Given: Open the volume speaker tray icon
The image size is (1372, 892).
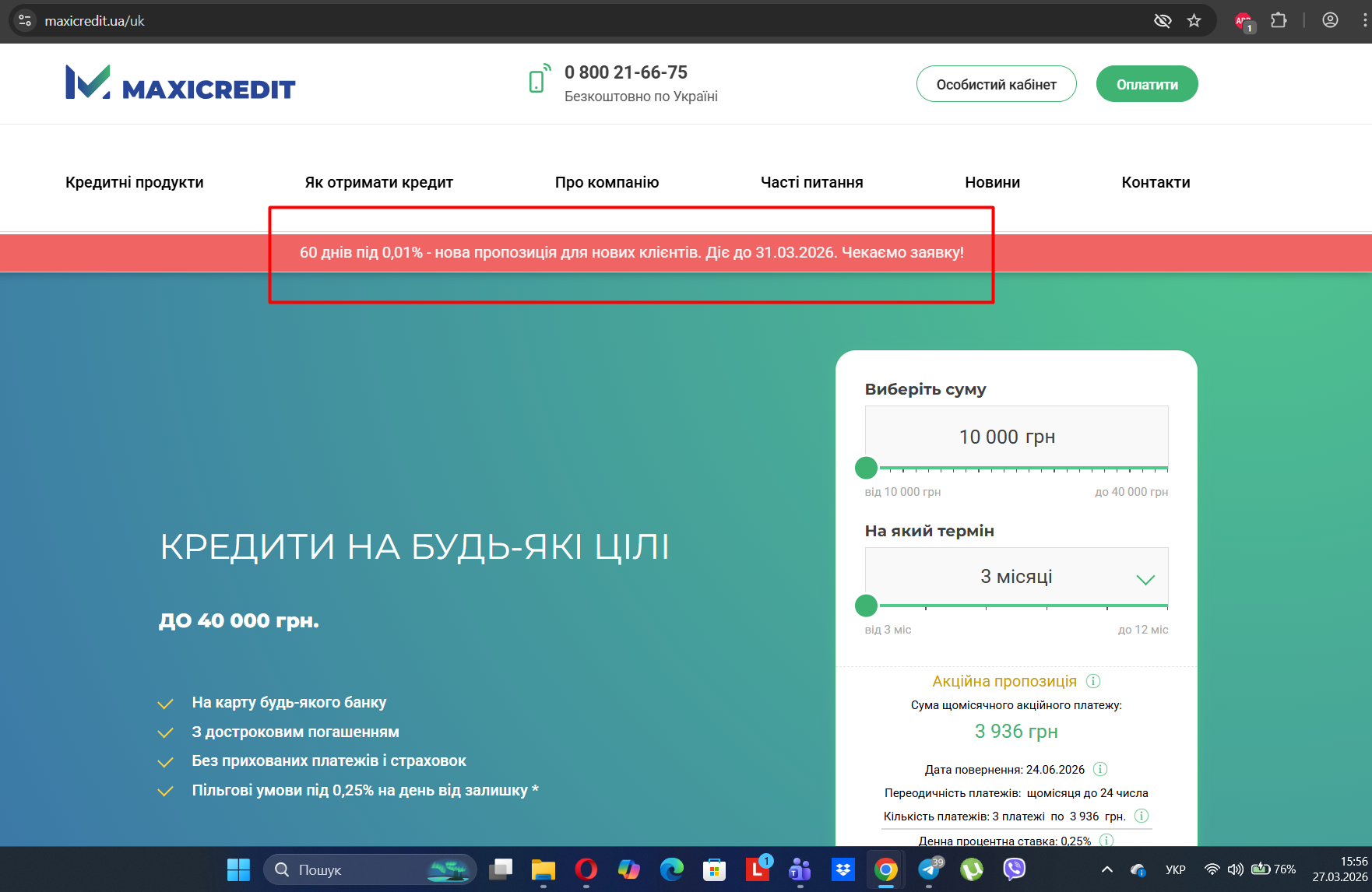Looking at the screenshot, I should (1235, 869).
